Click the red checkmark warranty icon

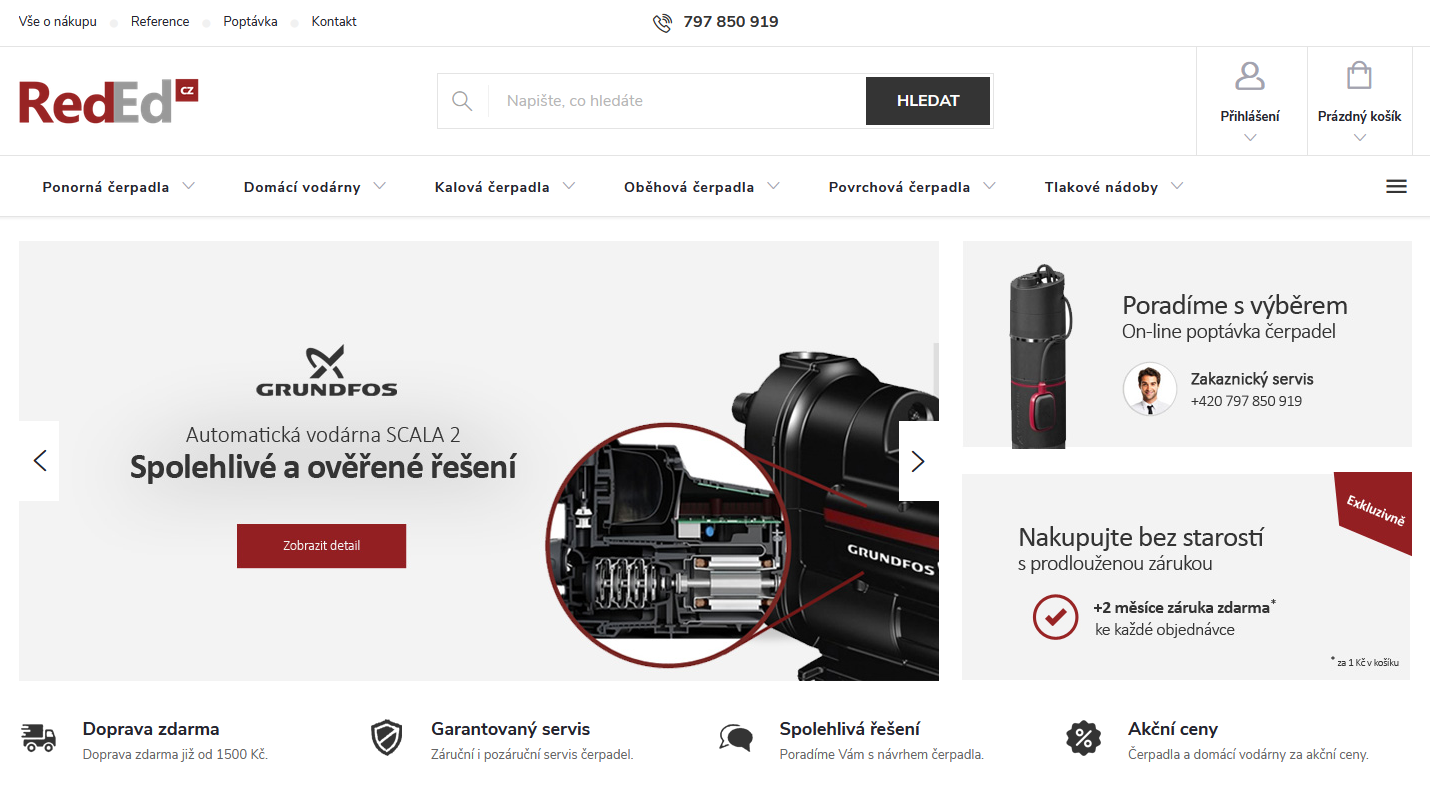(1055, 617)
